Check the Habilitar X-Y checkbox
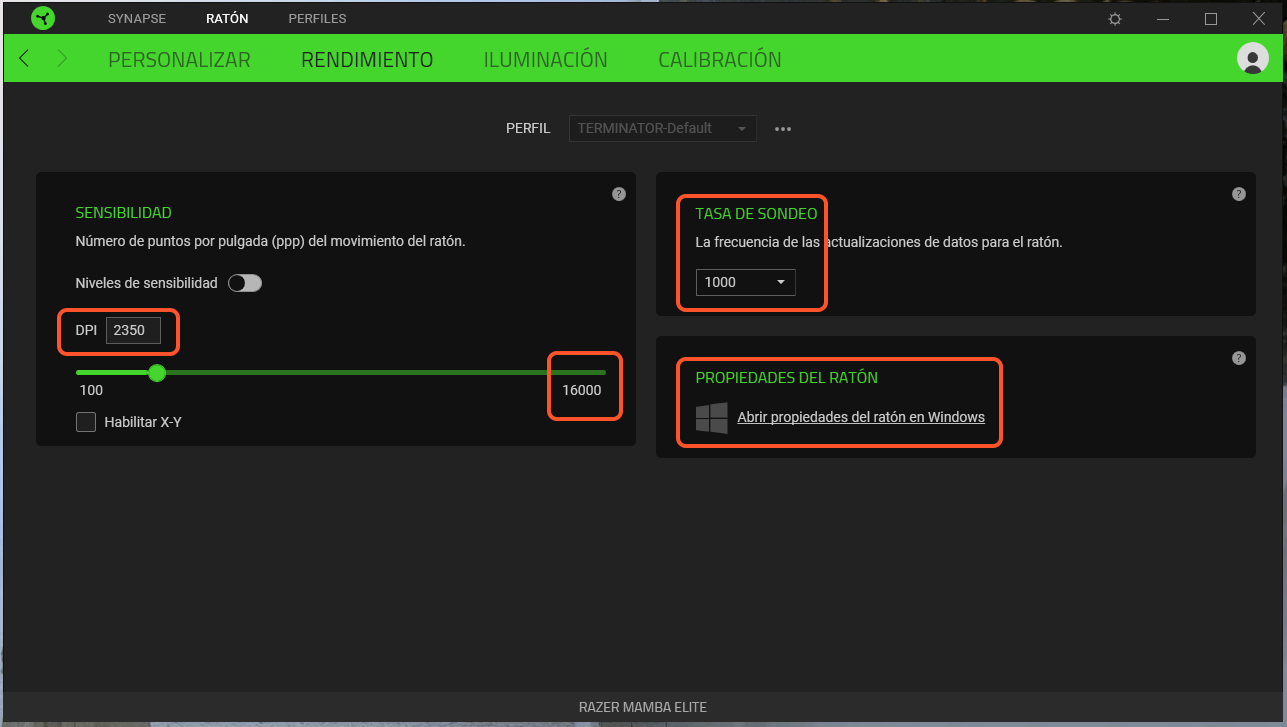Viewport: 1287px width, 727px height. [86, 422]
